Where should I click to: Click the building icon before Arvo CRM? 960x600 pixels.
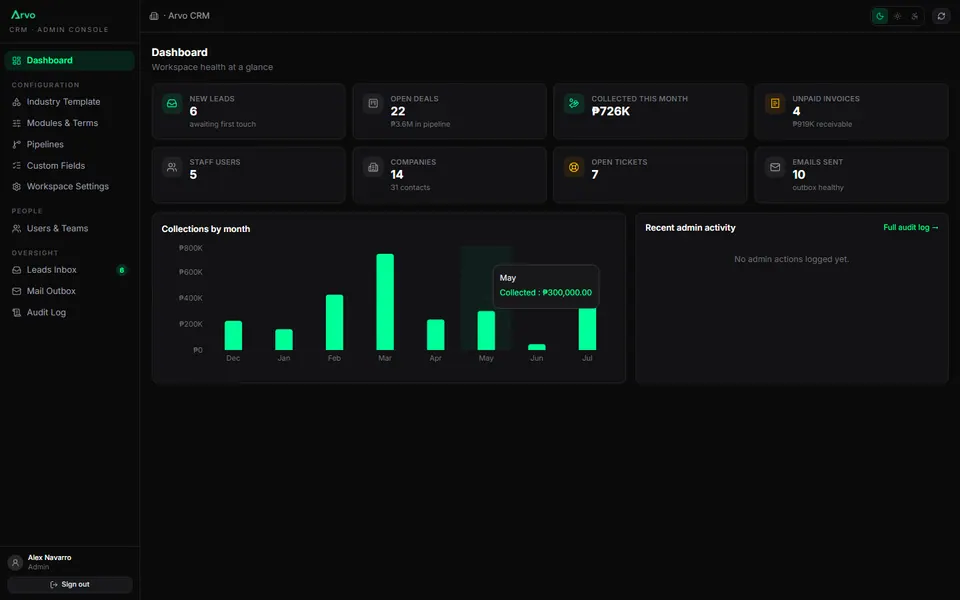pyautogui.click(x=154, y=16)
